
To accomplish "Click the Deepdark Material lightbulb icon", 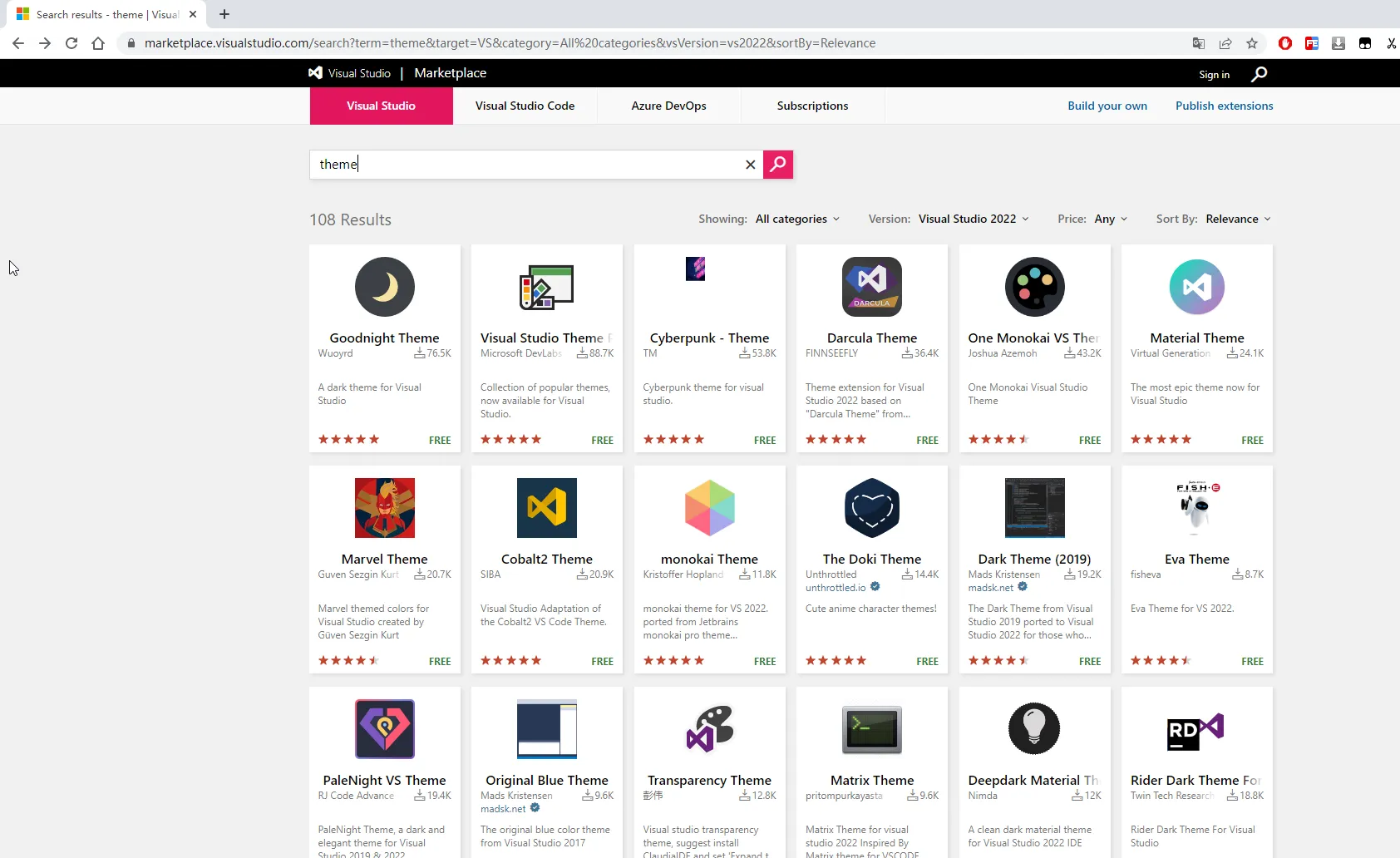I will pos(1034,729).
